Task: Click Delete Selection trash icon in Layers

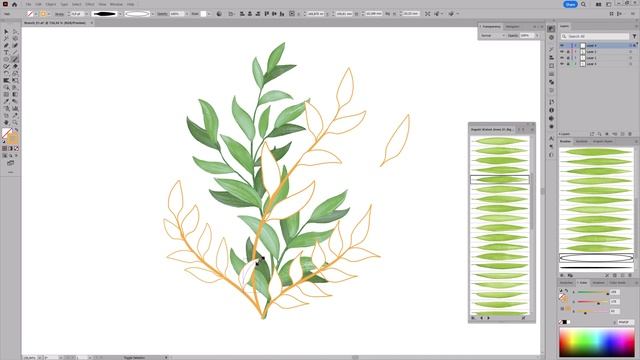Action: [x=630, y=134]
